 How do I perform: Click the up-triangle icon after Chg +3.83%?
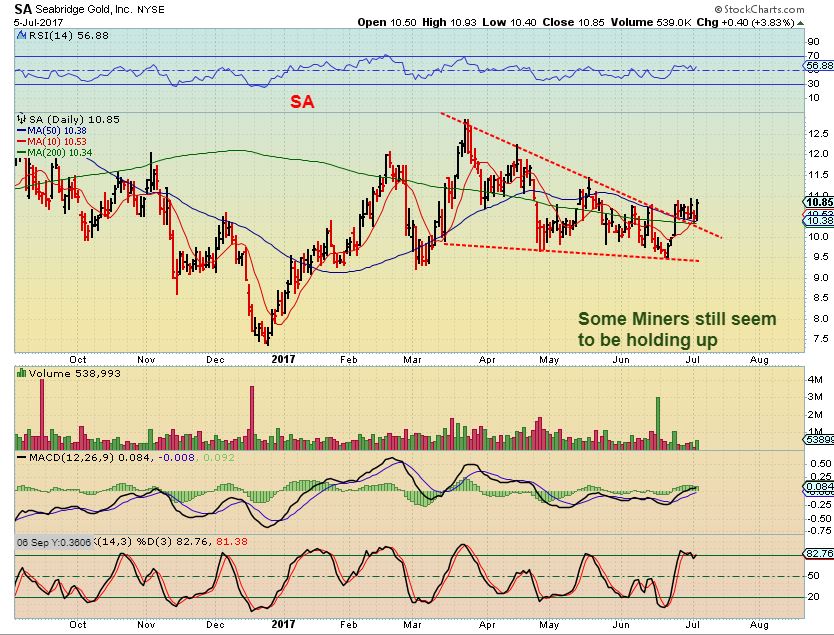[800, 23]
